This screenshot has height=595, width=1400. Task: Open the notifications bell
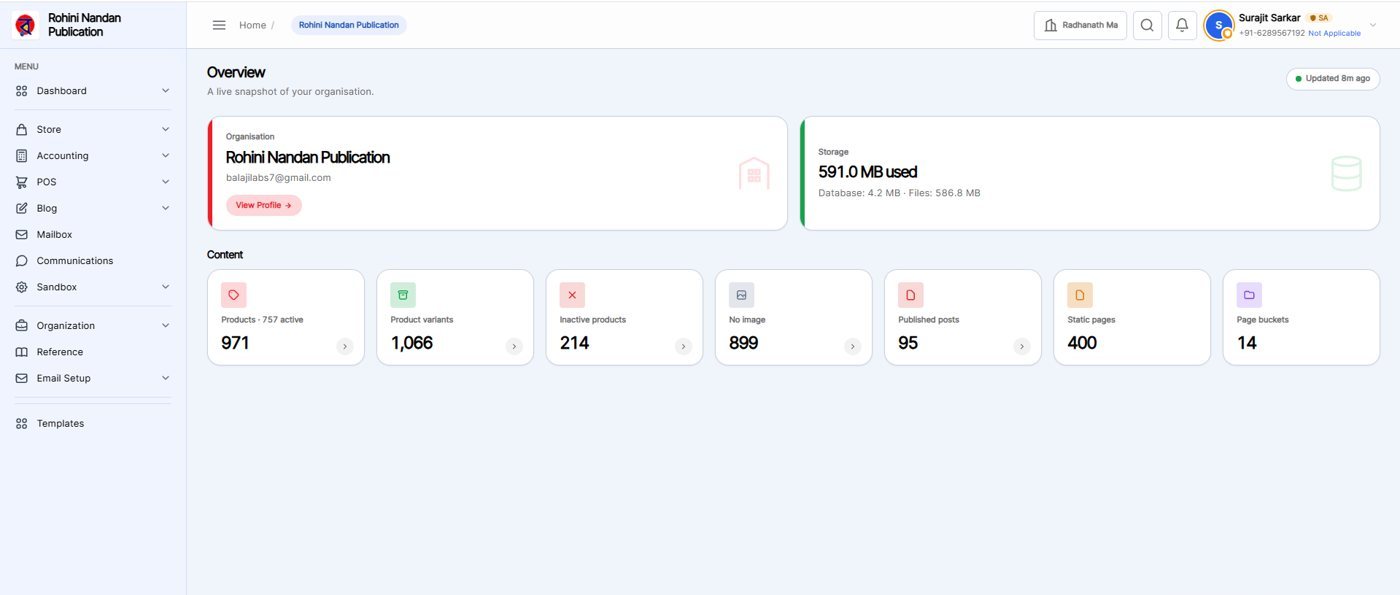(1182, 25)
